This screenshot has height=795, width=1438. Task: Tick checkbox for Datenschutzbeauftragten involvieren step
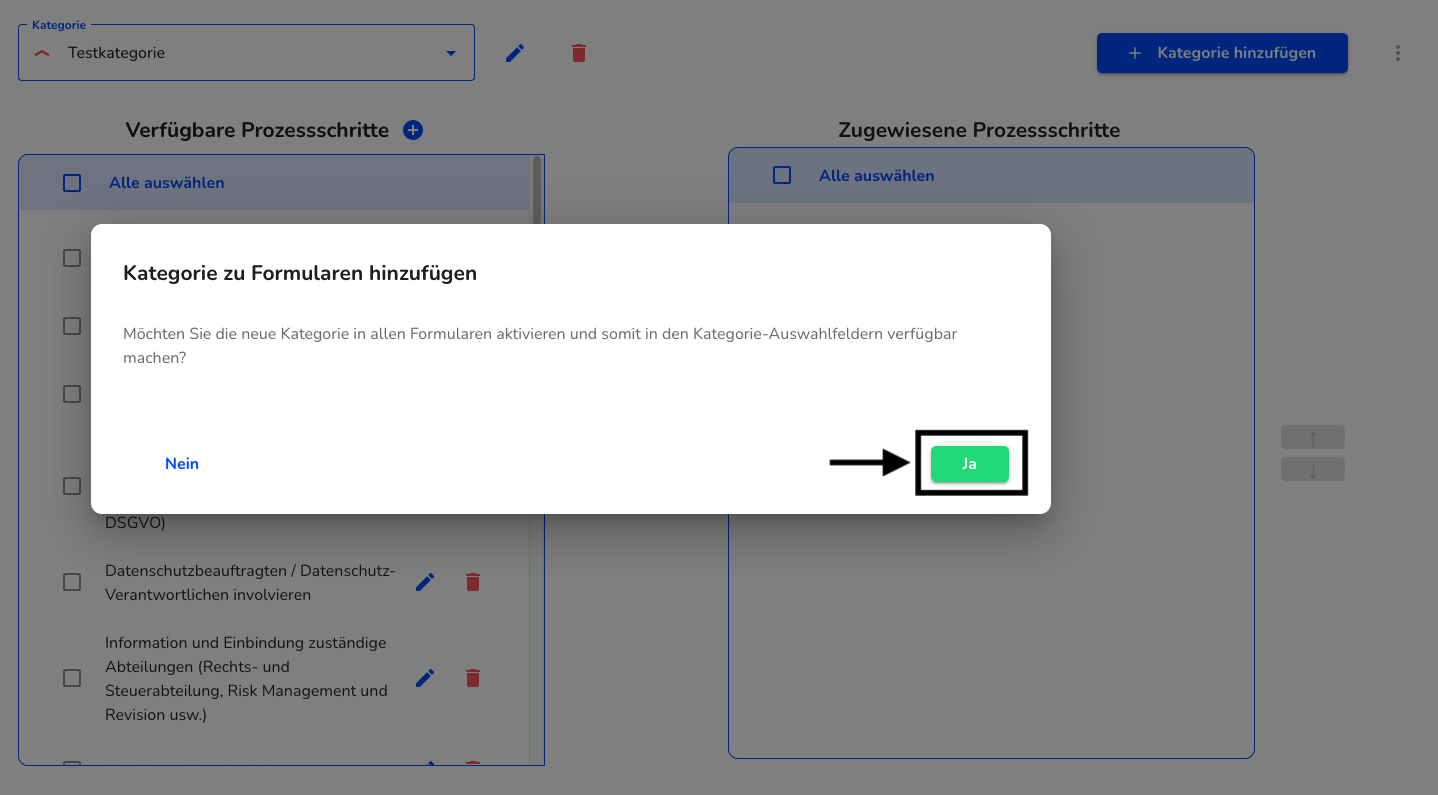[x=72, y=582]
